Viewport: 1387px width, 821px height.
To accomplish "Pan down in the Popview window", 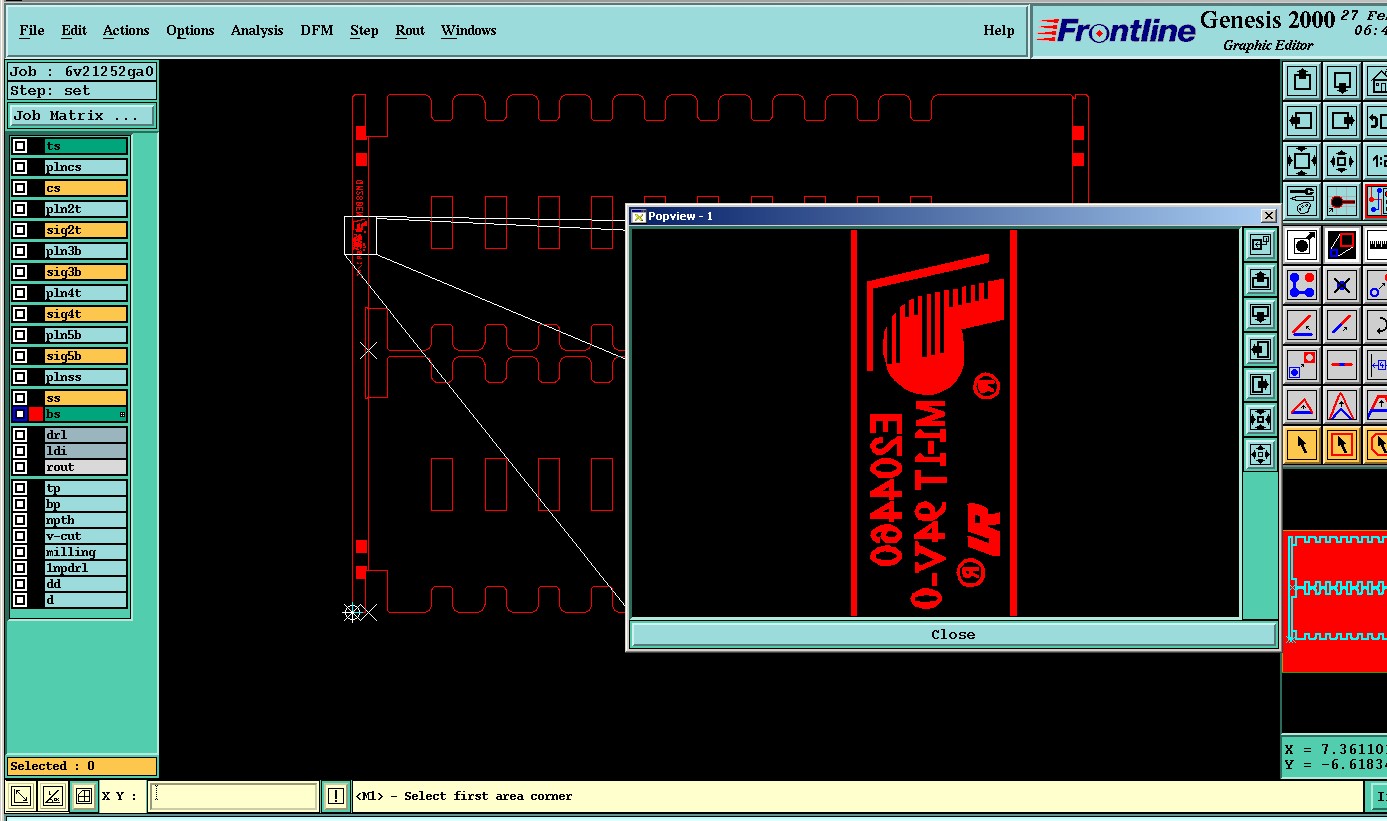I will click(1260, 314).
